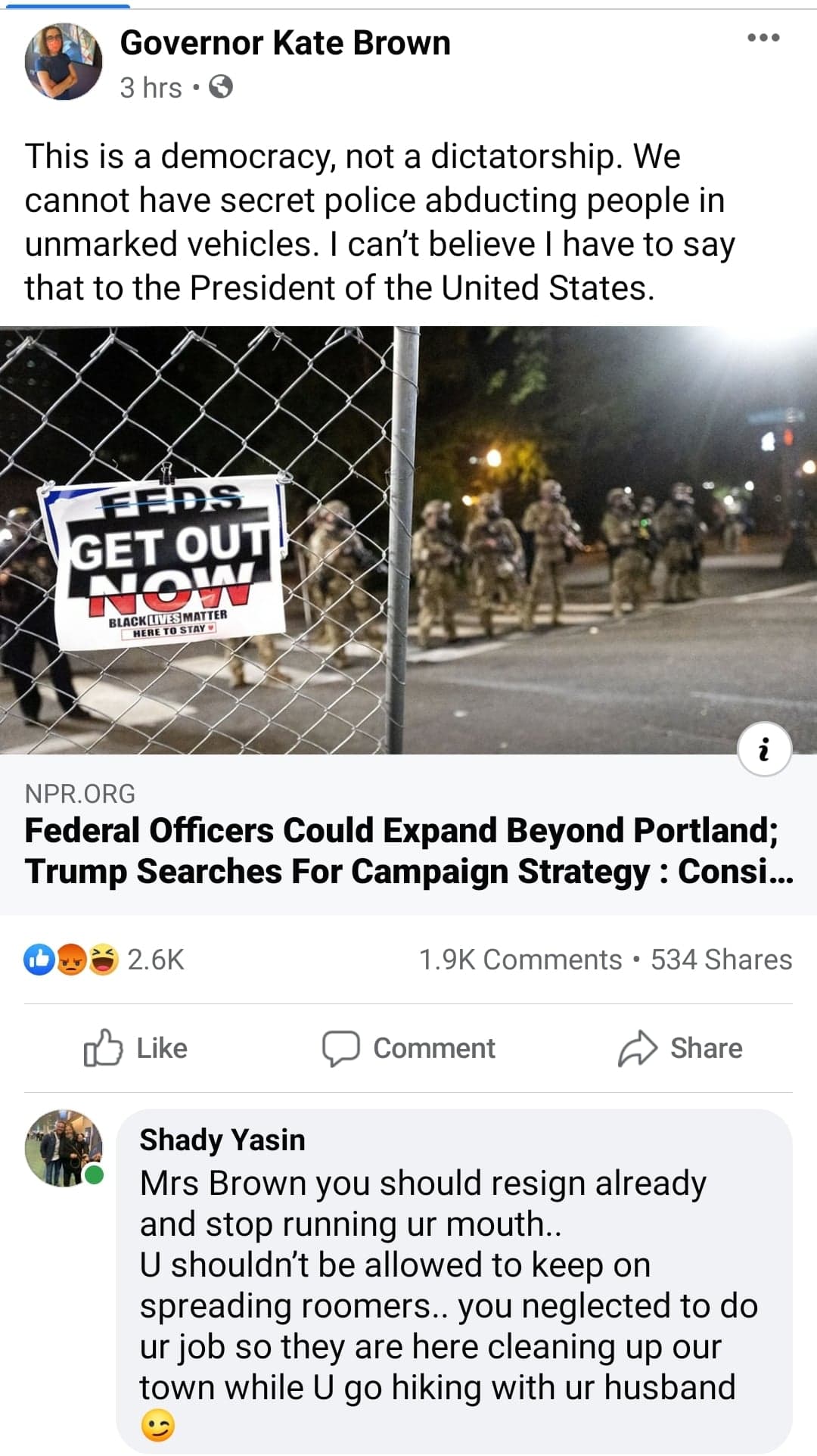Tap the thumbs-up Like reaction icon
Screen dimensions: 817x1456
[x=39, y=960]
